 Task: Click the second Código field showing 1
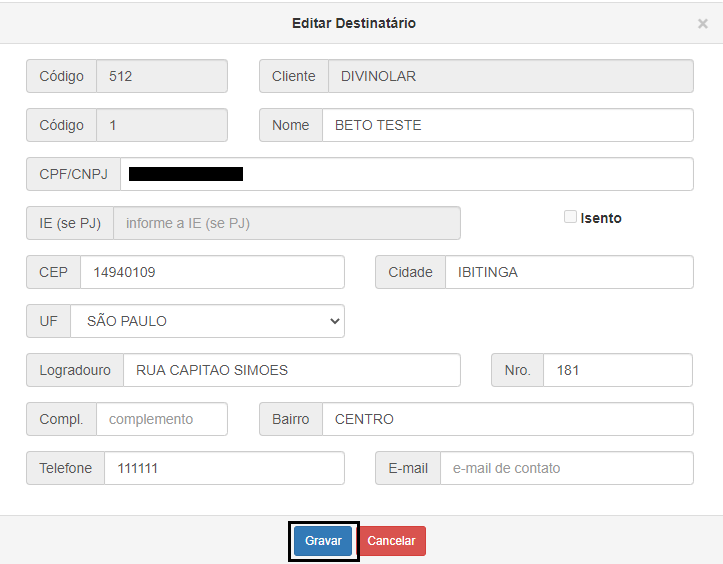161,125
